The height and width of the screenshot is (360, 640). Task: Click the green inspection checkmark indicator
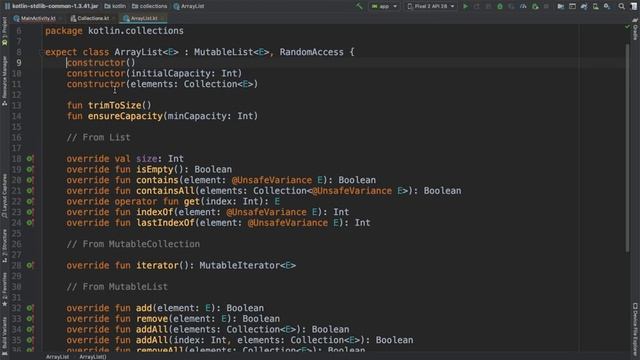(627, 27)
